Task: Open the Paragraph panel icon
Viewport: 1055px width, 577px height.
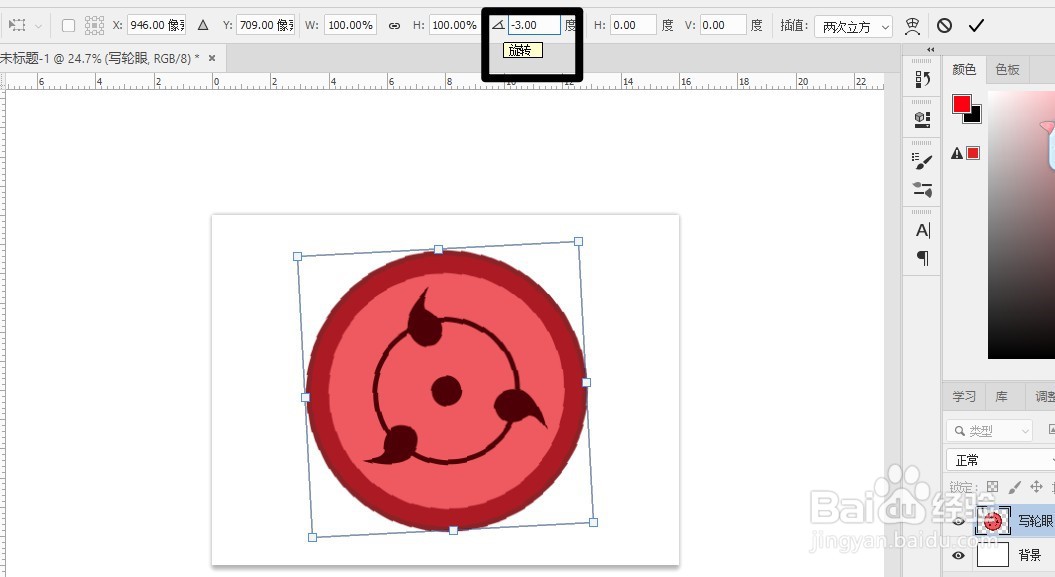Action: click(922, 258)
